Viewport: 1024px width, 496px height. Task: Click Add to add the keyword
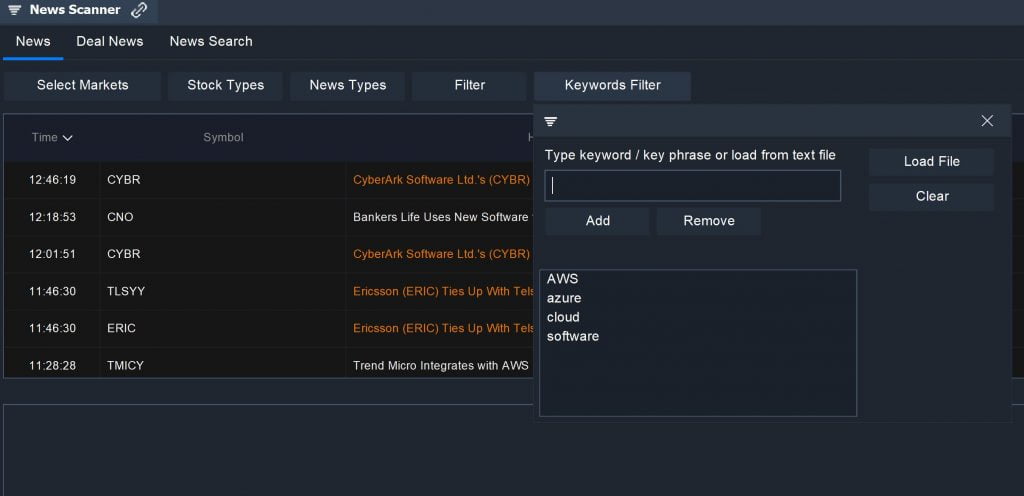tap(598, 221)
